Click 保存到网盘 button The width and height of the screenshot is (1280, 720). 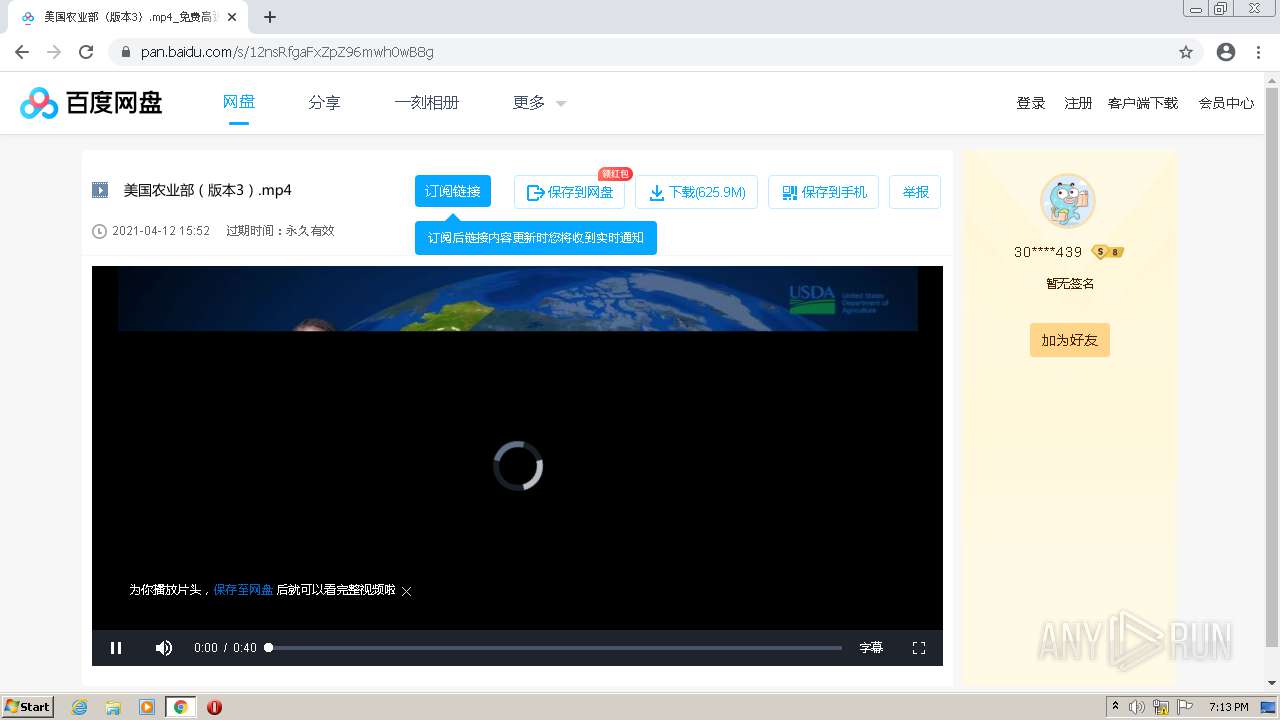click(x=570, y=192)
